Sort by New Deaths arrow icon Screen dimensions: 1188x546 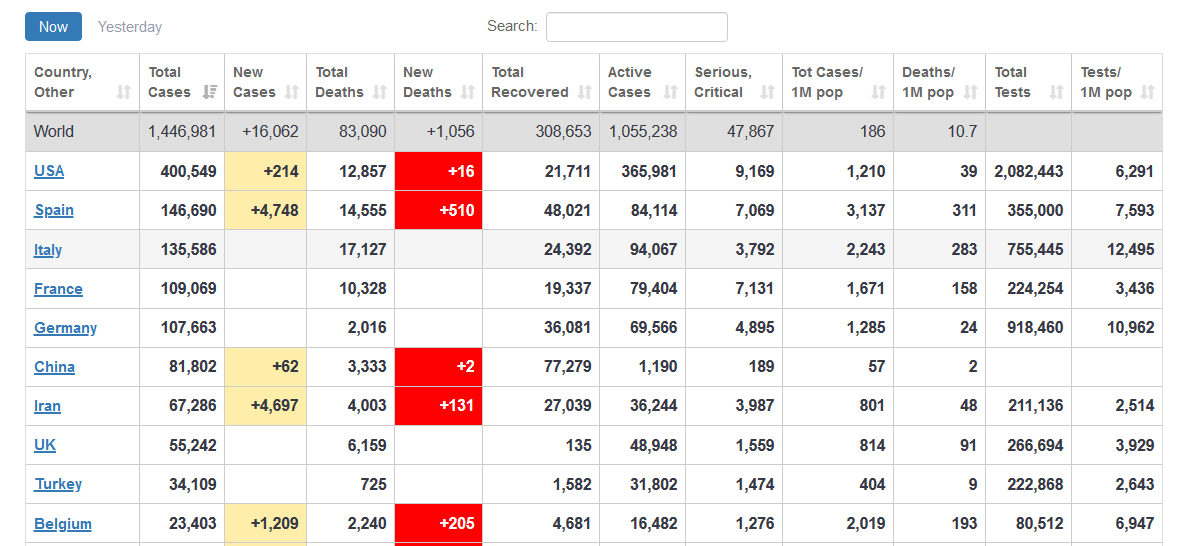coord(468,92)
